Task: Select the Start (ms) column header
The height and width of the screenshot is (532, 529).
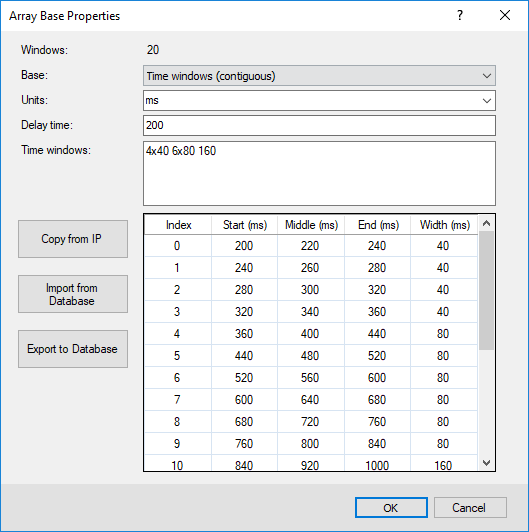Action: [244, 225]
